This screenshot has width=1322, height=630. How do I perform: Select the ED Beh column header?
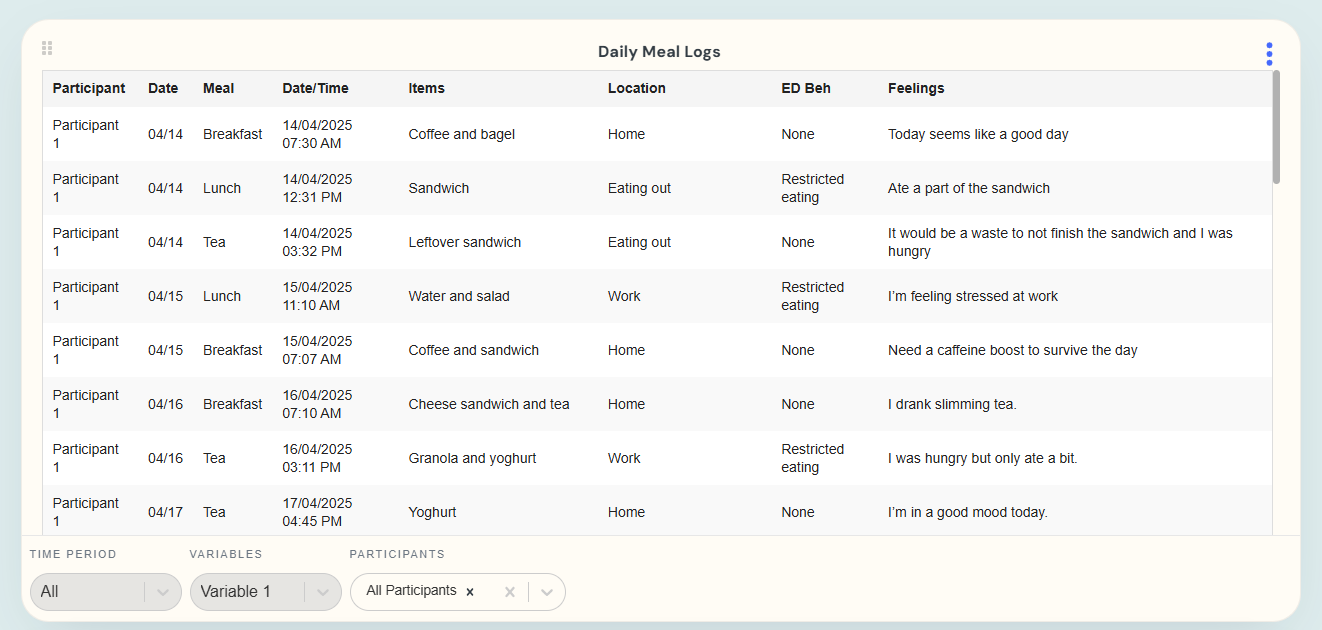(806, 88)
